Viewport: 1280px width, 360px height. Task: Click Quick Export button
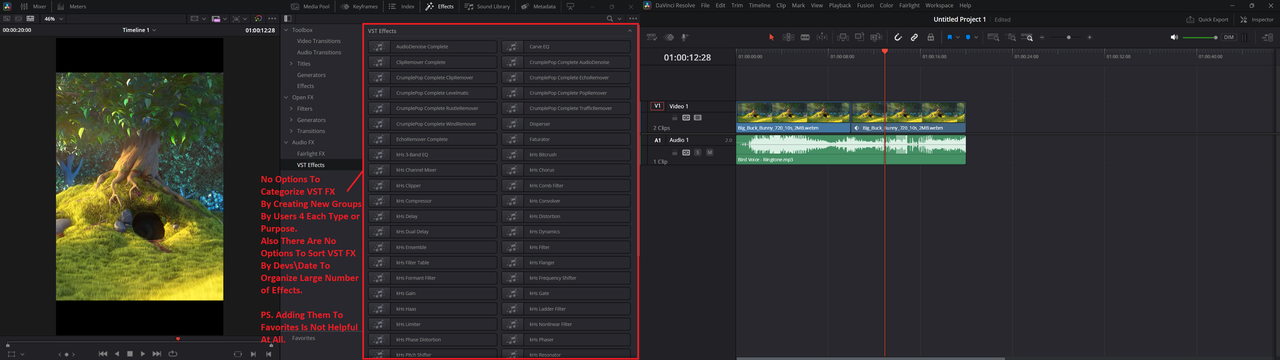[1208, 19]
